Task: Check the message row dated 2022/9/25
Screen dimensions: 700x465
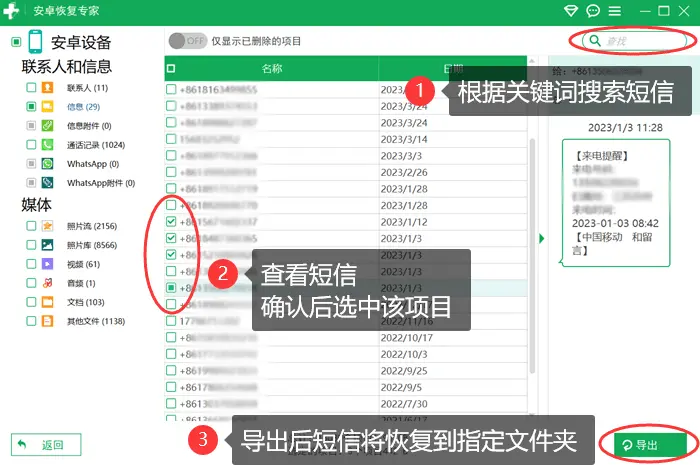Action: pos(171,370)
